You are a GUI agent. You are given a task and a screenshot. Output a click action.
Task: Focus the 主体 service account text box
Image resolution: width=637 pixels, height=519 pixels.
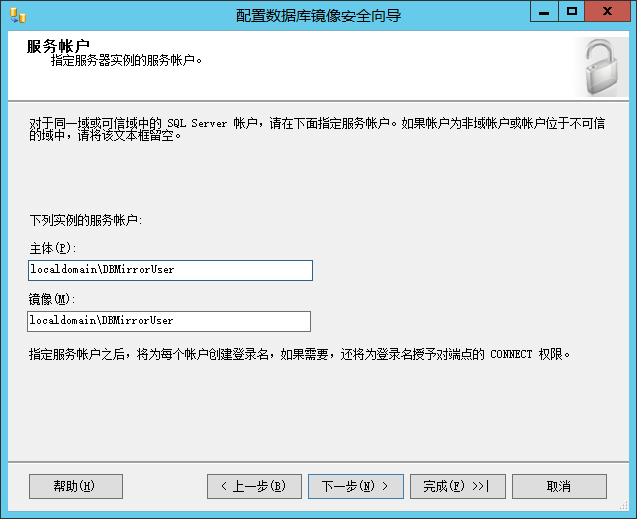(170, 270)
